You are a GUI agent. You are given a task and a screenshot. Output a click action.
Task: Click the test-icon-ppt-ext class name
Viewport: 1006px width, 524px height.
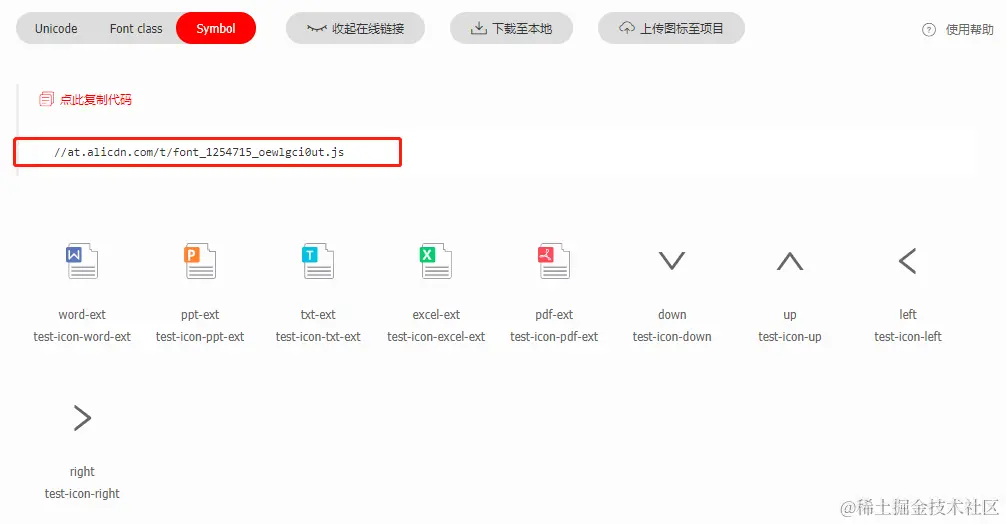pyautogui.click(x=200, y=337)
